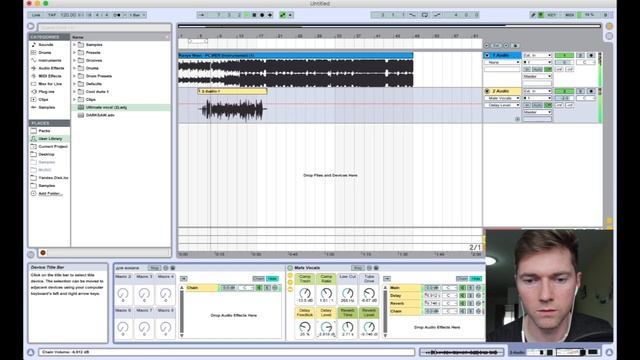Image resolution: width=640 pixels, height=360 pixels.
Task: Click the browser search field
Action: tap(104, 27)
